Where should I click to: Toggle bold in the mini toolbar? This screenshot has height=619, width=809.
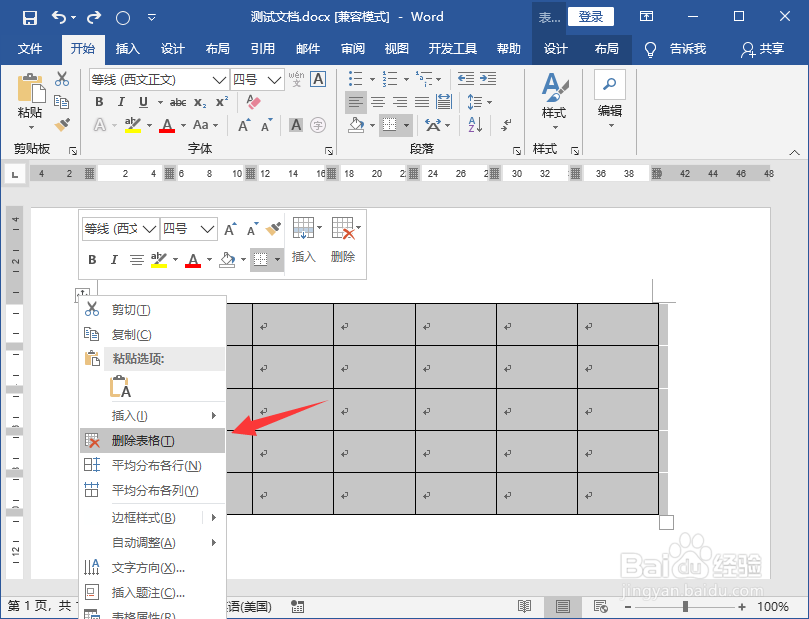point(92,259)
